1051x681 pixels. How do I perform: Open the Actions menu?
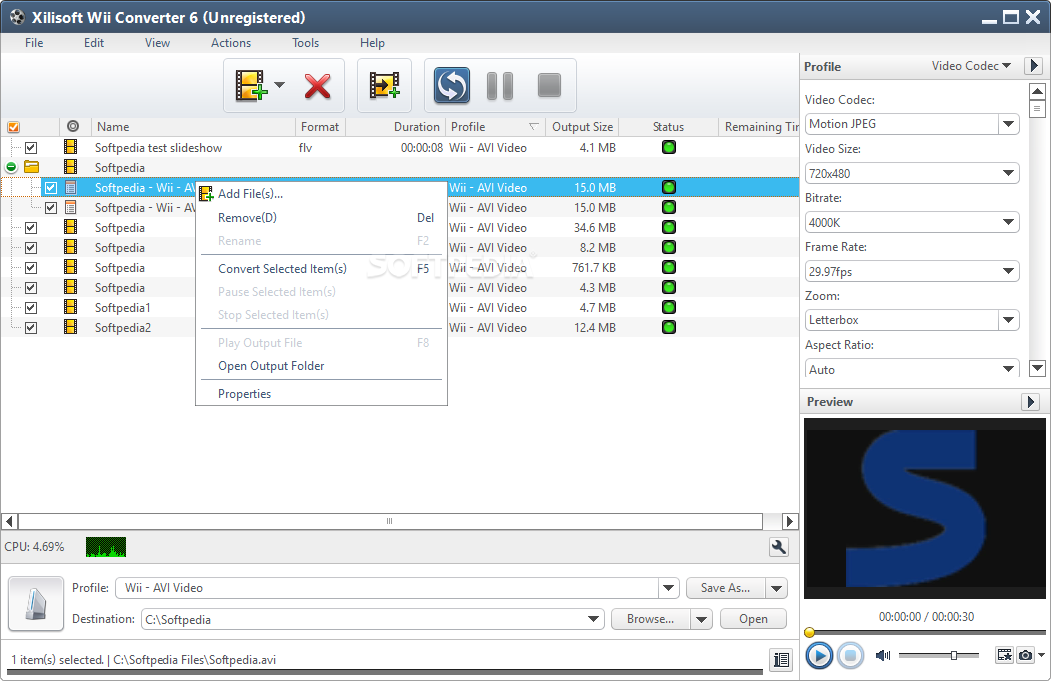click(x=231, y=43)
